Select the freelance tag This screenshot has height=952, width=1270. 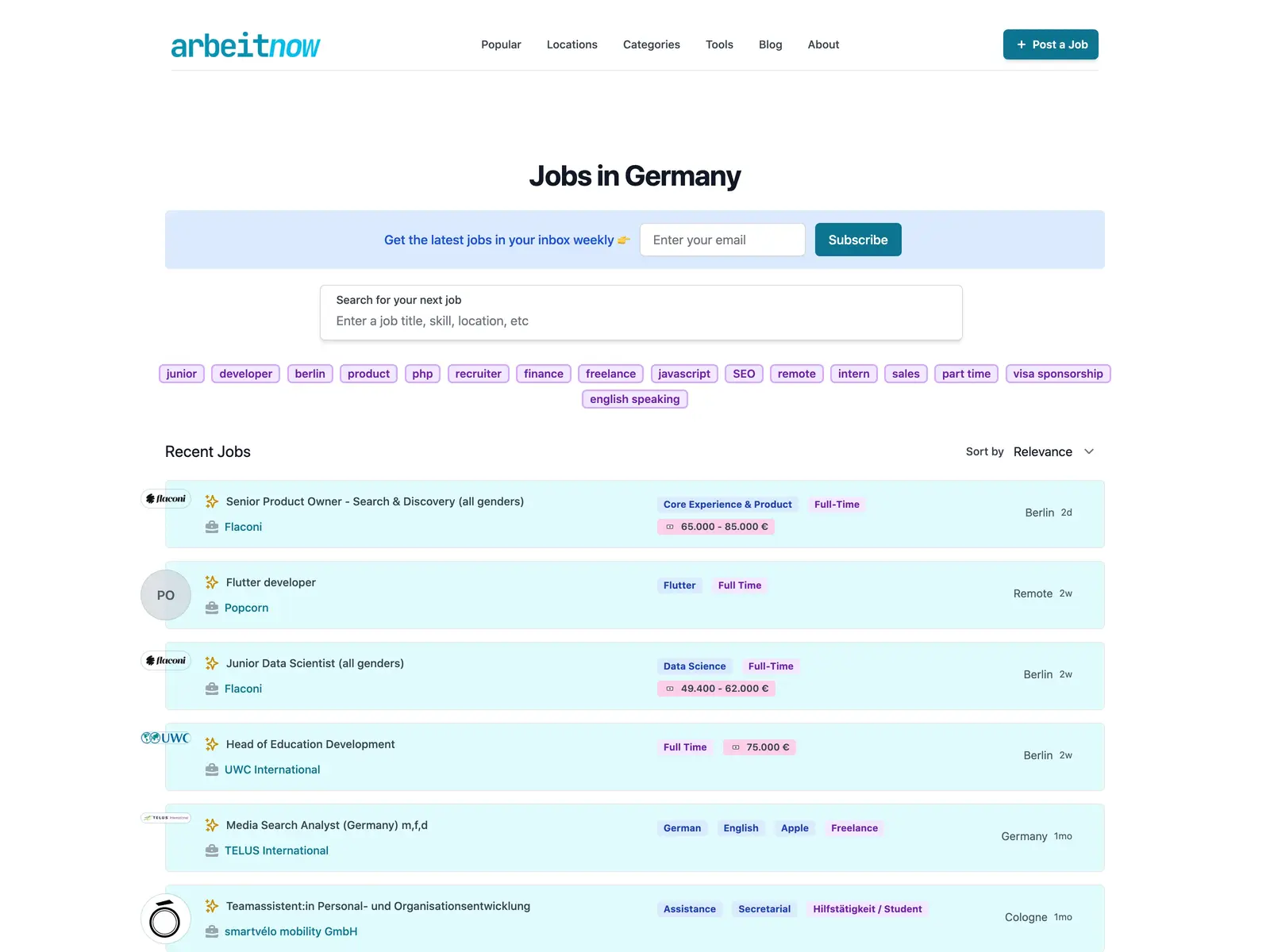tap(610, 374)
